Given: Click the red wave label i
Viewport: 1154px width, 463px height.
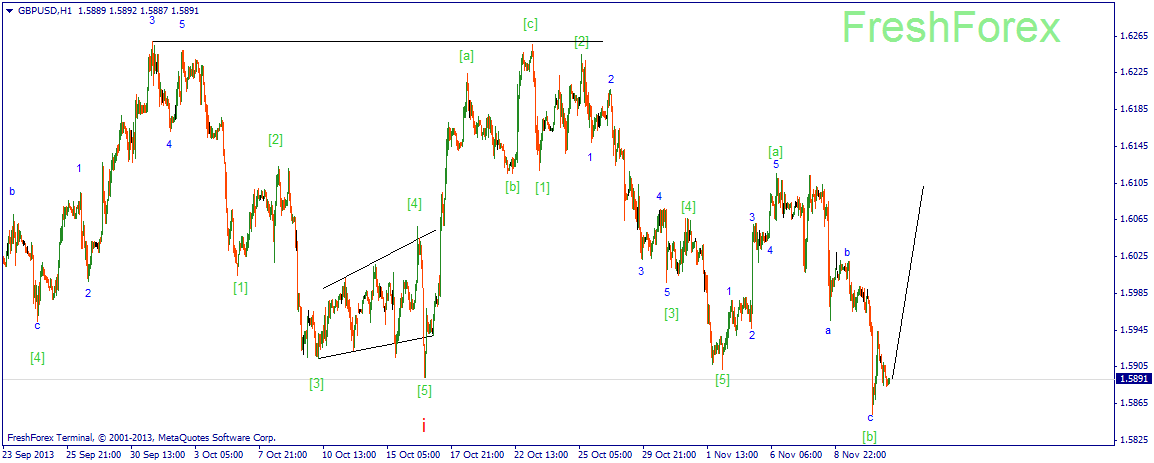Looking at the screenshot, I should click(x=424, y=425).
